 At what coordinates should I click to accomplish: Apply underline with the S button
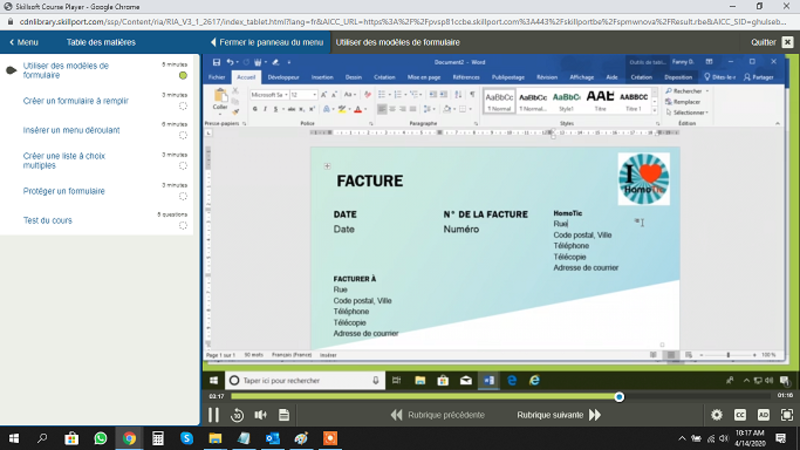click(x=276, y=109)
